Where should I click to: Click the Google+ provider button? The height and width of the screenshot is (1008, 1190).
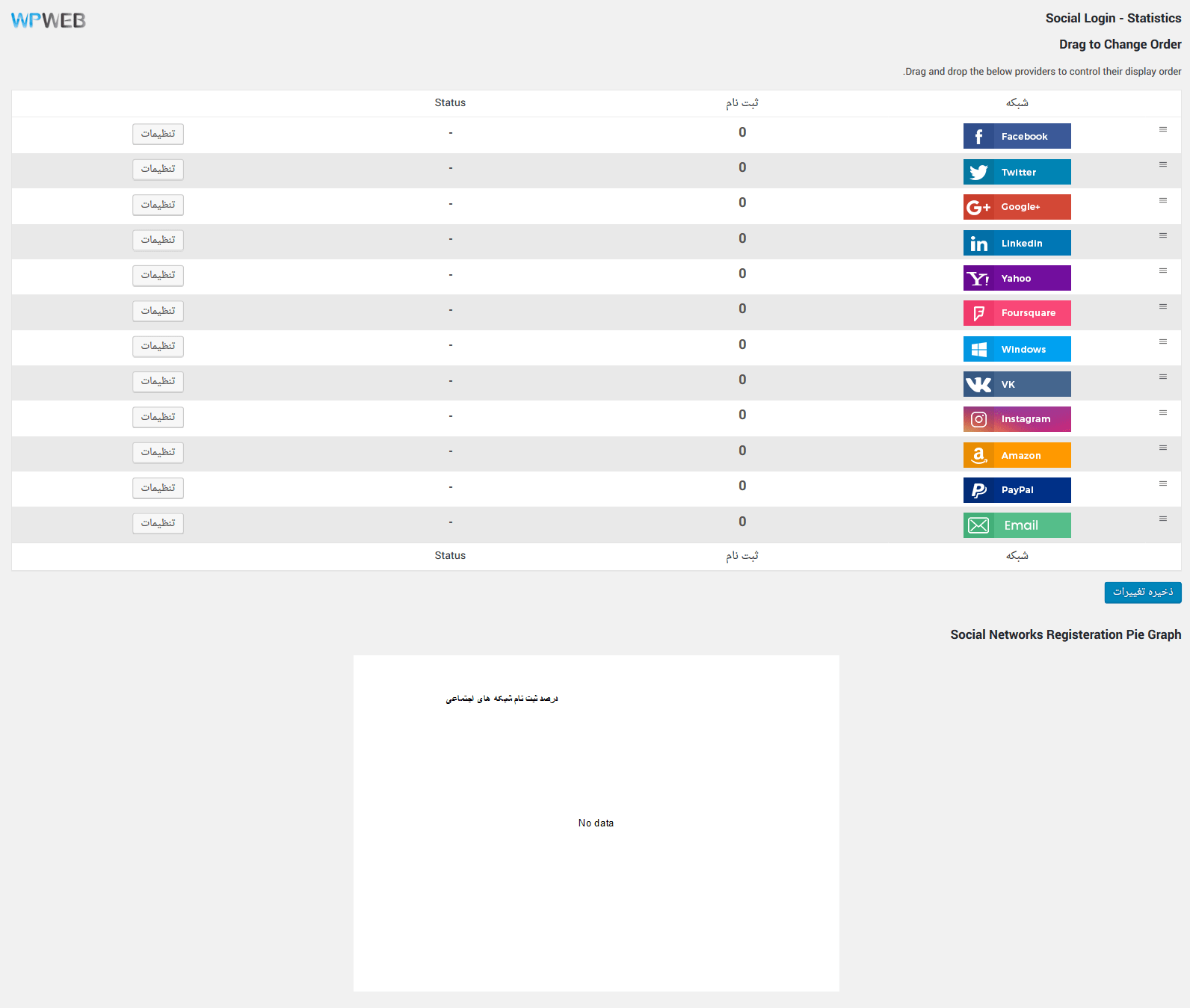[x=1017, y=207]
